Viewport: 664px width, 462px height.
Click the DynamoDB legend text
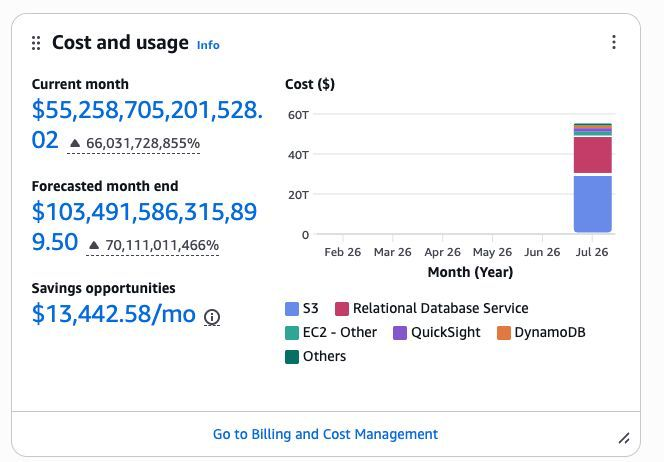pyautogui.click(x=550, y=332)
